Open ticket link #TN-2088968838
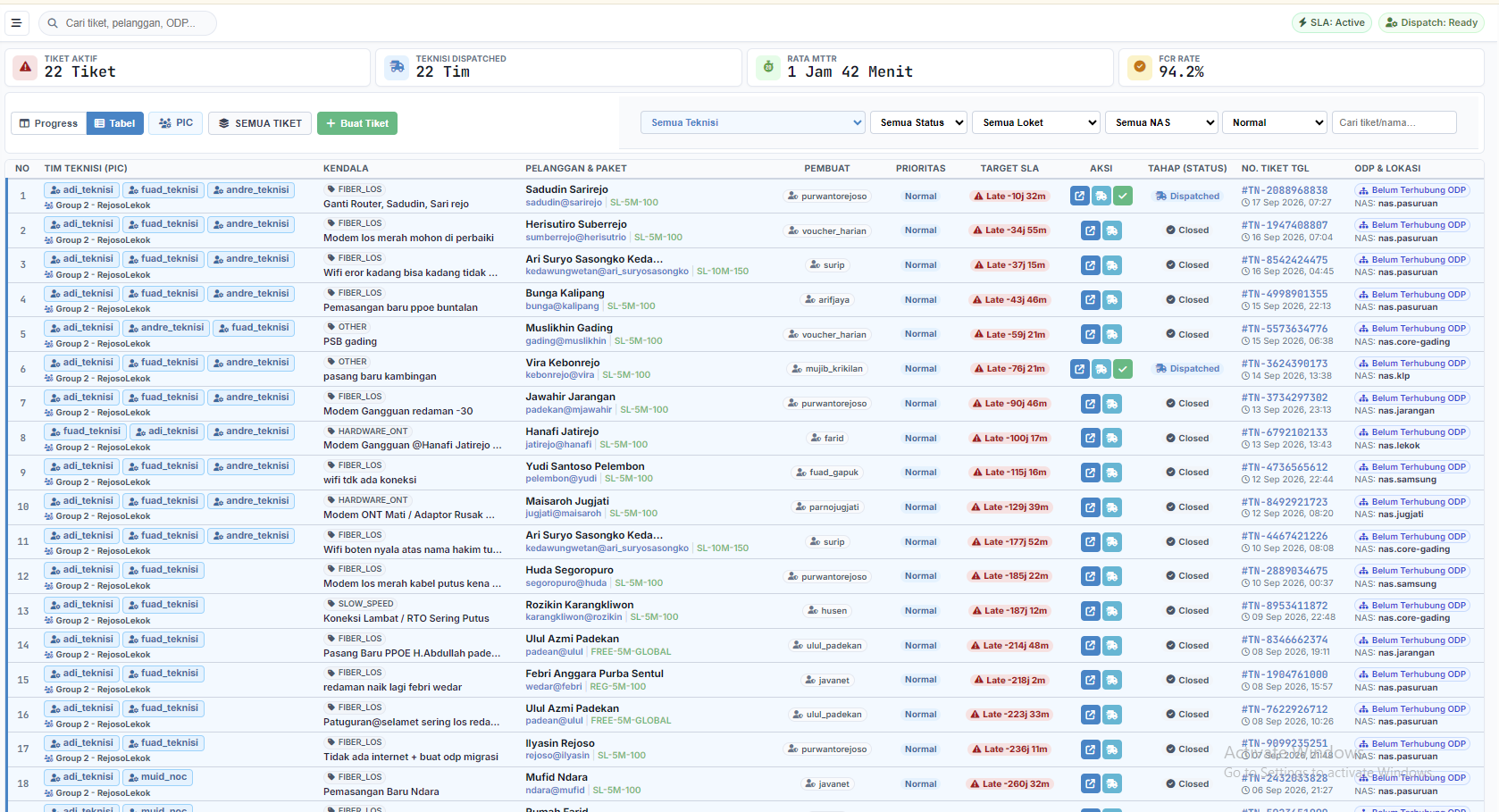 (1285, 190)
